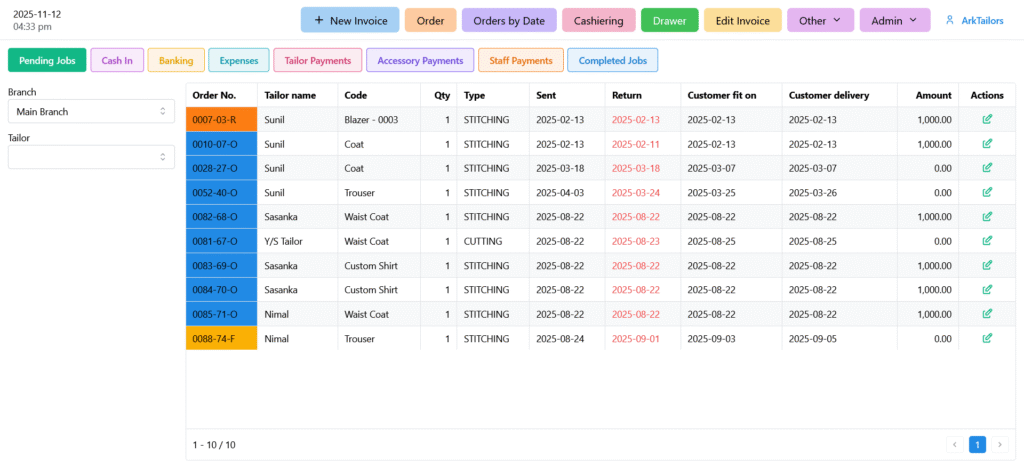Open the Drawer button
The height and width of the screenshot is (468, 1024).
669,20
